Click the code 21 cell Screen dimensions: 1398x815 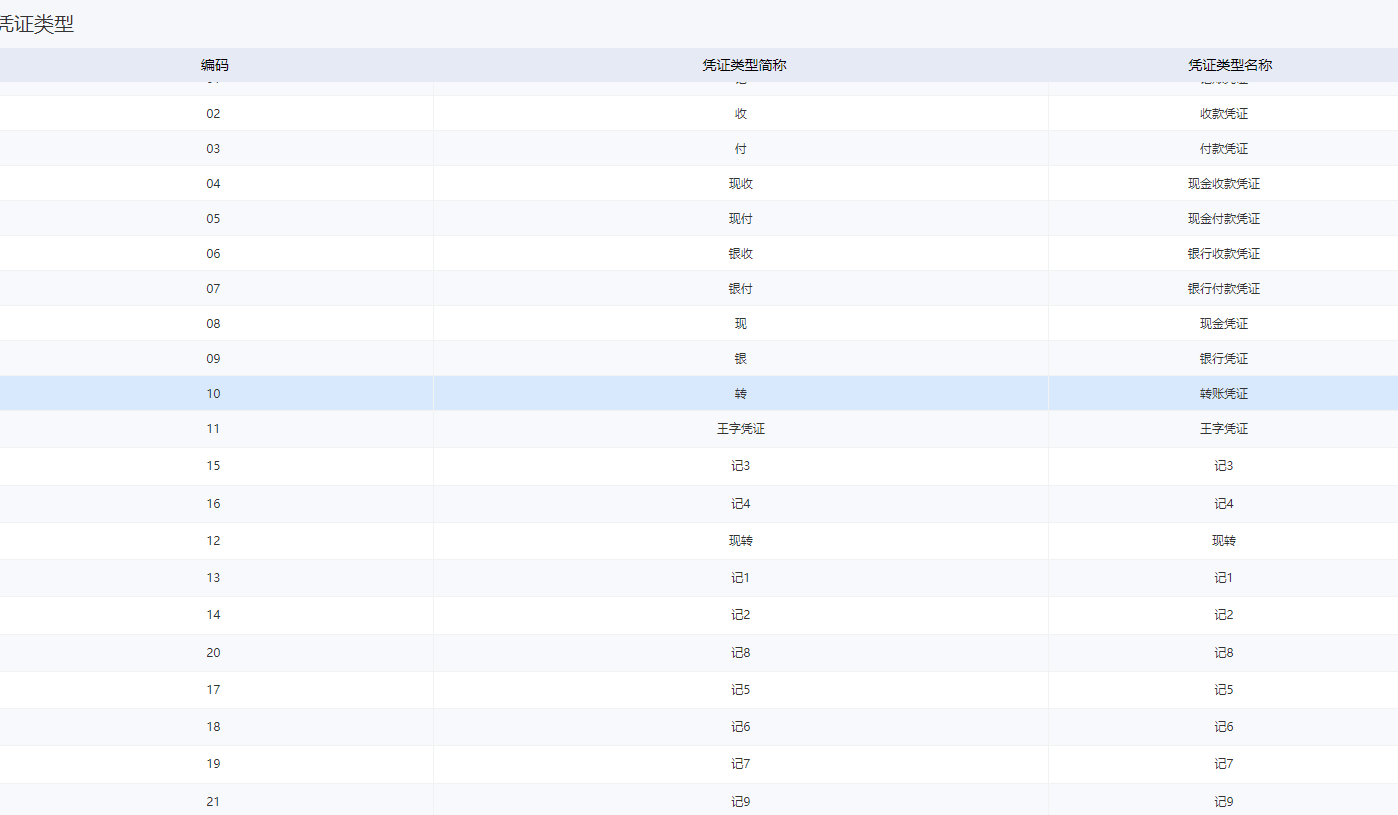214,801
